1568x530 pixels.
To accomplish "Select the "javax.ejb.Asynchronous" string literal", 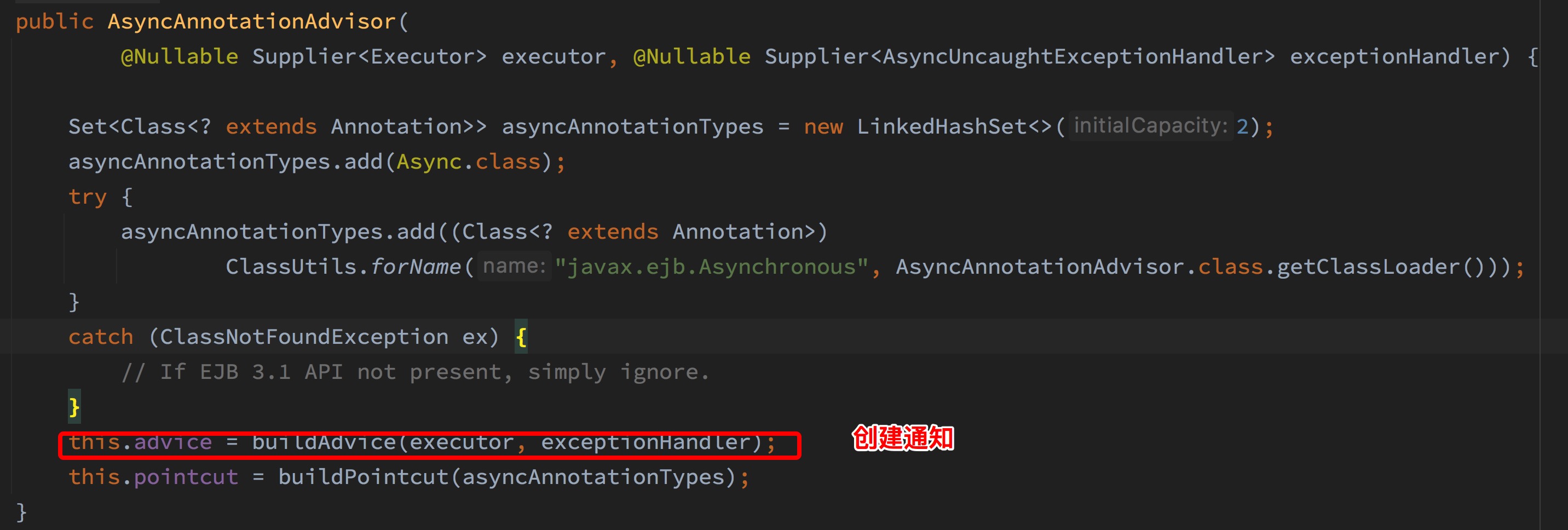I will 711,267.
